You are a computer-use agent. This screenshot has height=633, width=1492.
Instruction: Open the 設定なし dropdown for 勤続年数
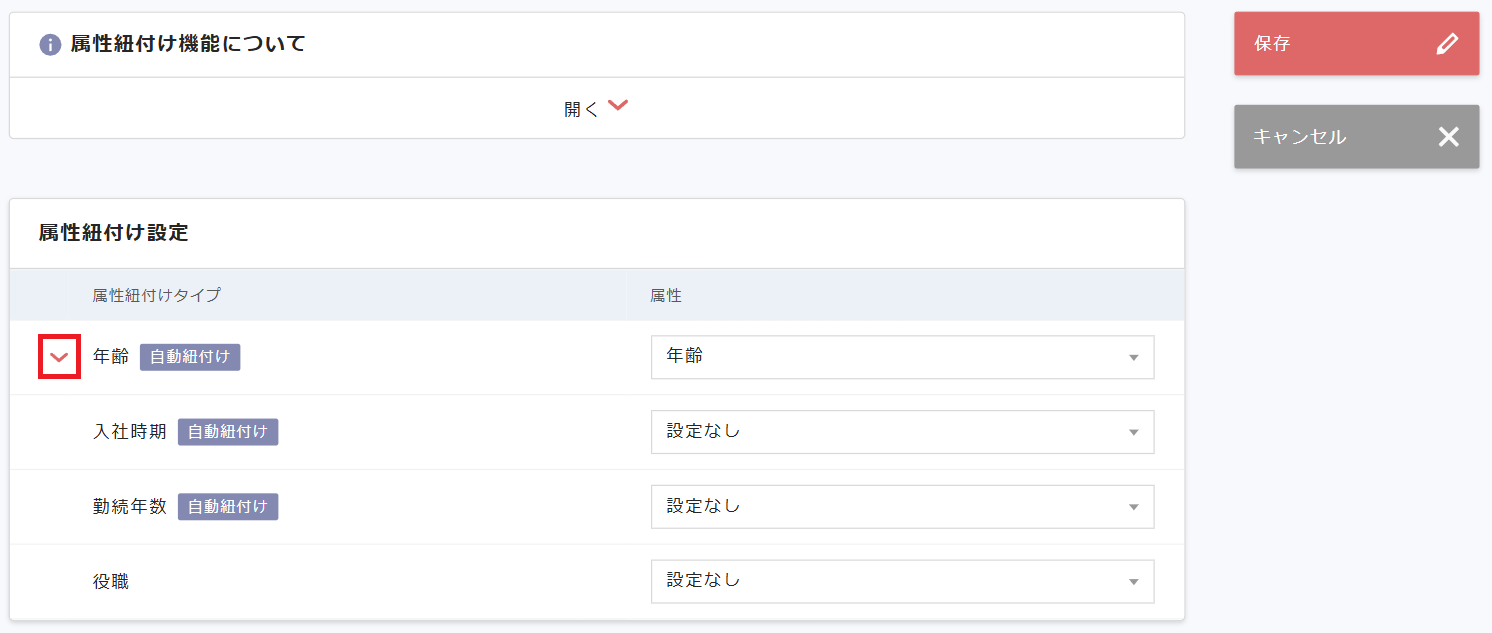coord(901,506)
